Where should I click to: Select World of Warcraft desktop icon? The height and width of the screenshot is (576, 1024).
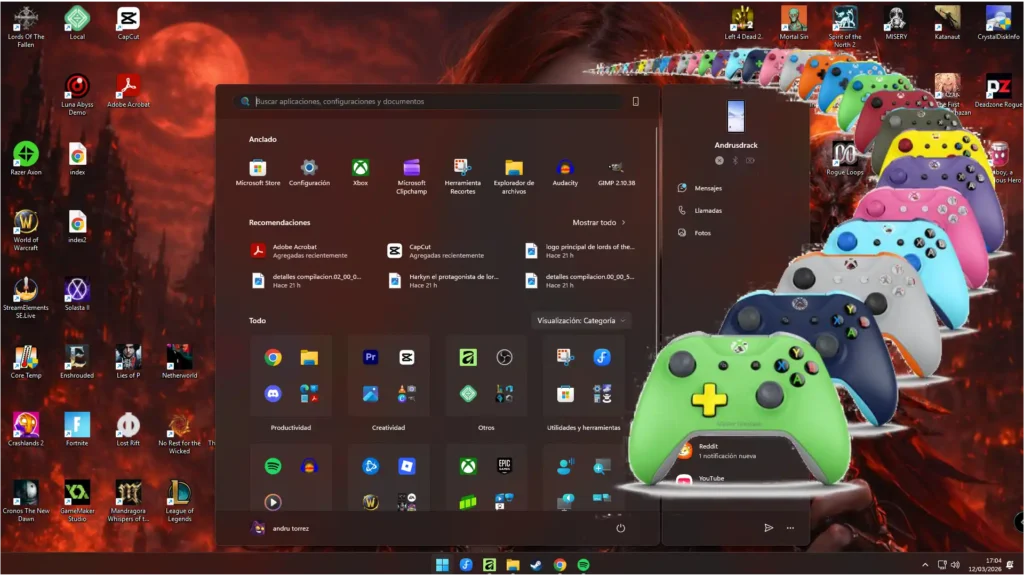(25, 230)
